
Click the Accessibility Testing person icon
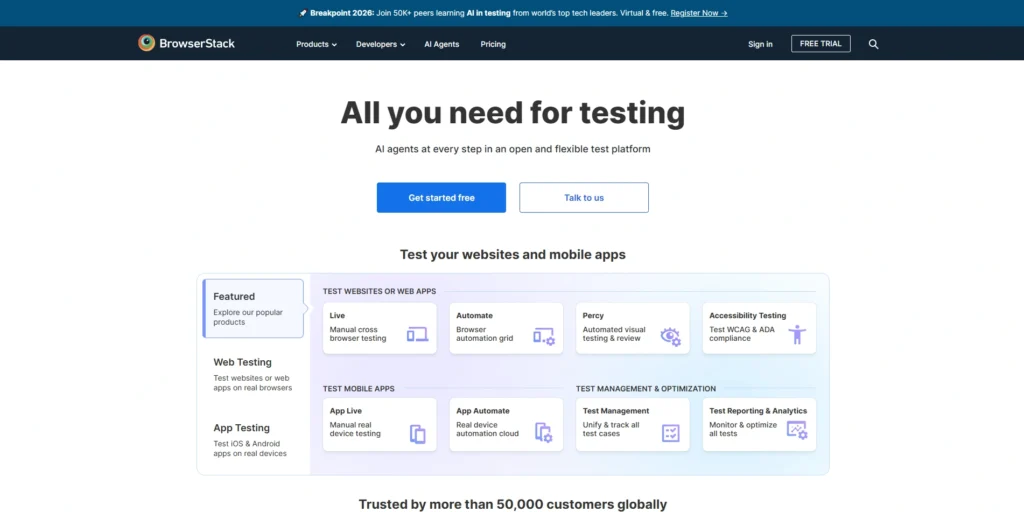[797, 334]
